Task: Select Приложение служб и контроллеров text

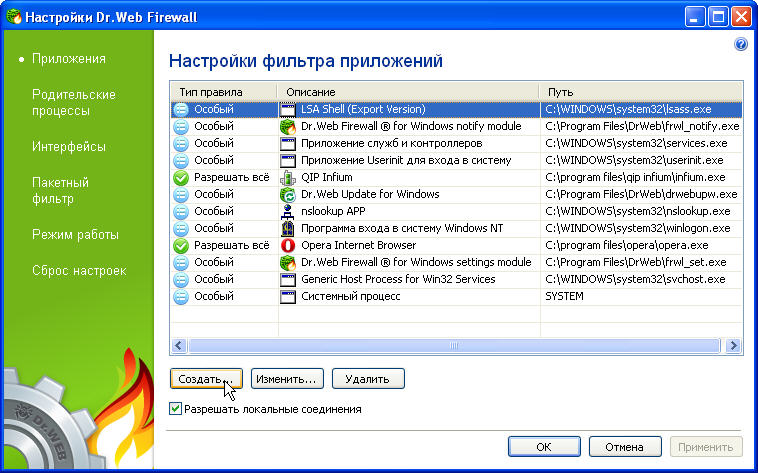Action: pos(392,144)
